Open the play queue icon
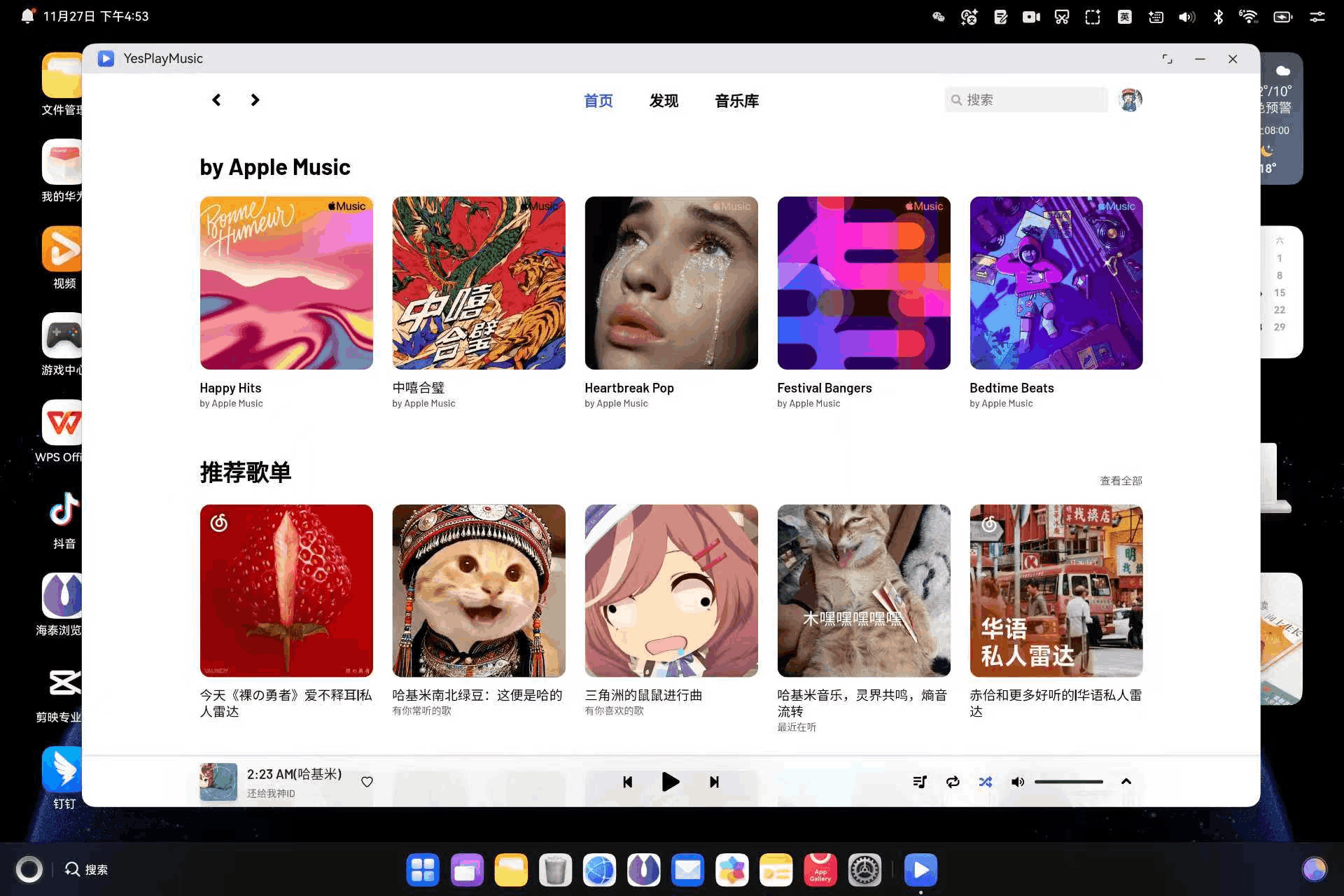Screen dimensions: 1344x896 point(920,782)
